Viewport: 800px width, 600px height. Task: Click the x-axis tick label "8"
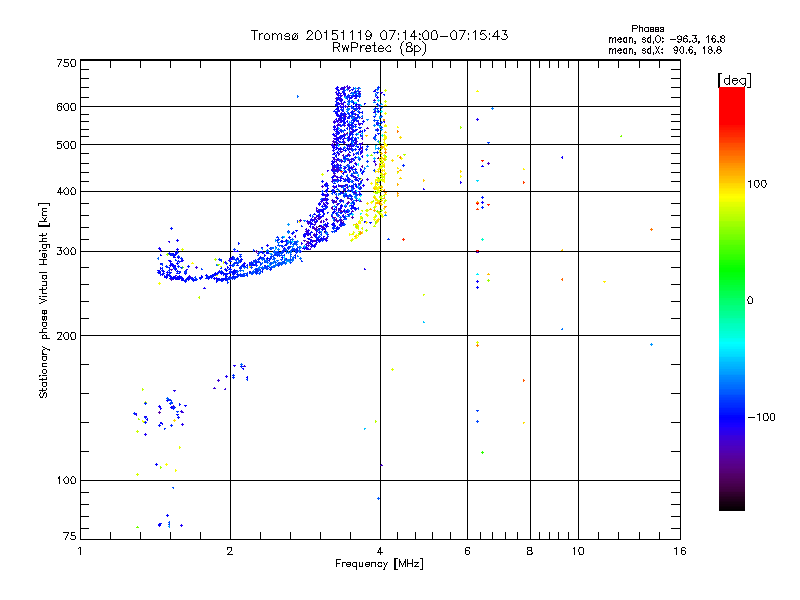(x=530, y=551)
